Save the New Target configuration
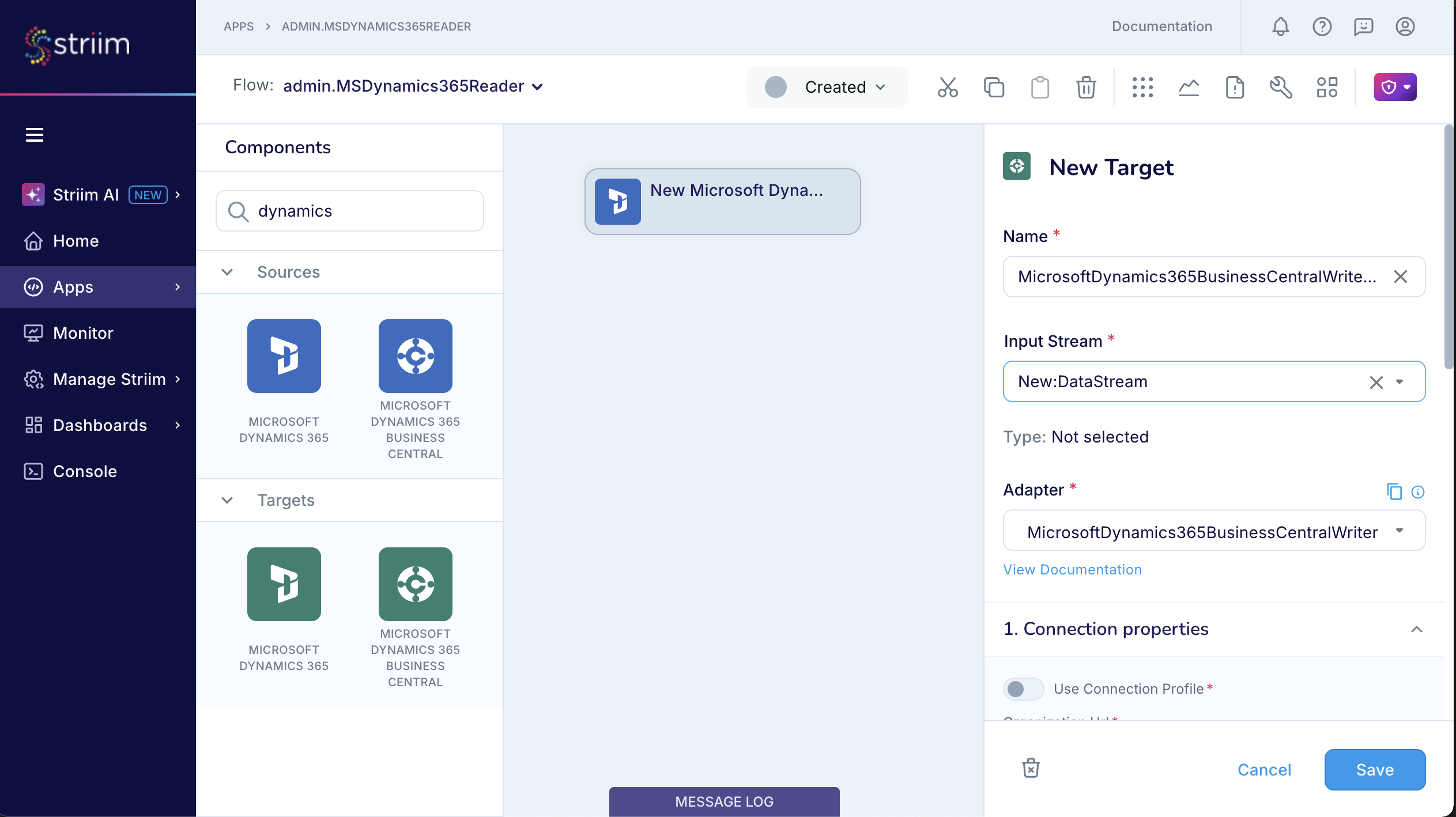Image resolution: width=1456 pixels, height=817 pixels. (1375, 769)
